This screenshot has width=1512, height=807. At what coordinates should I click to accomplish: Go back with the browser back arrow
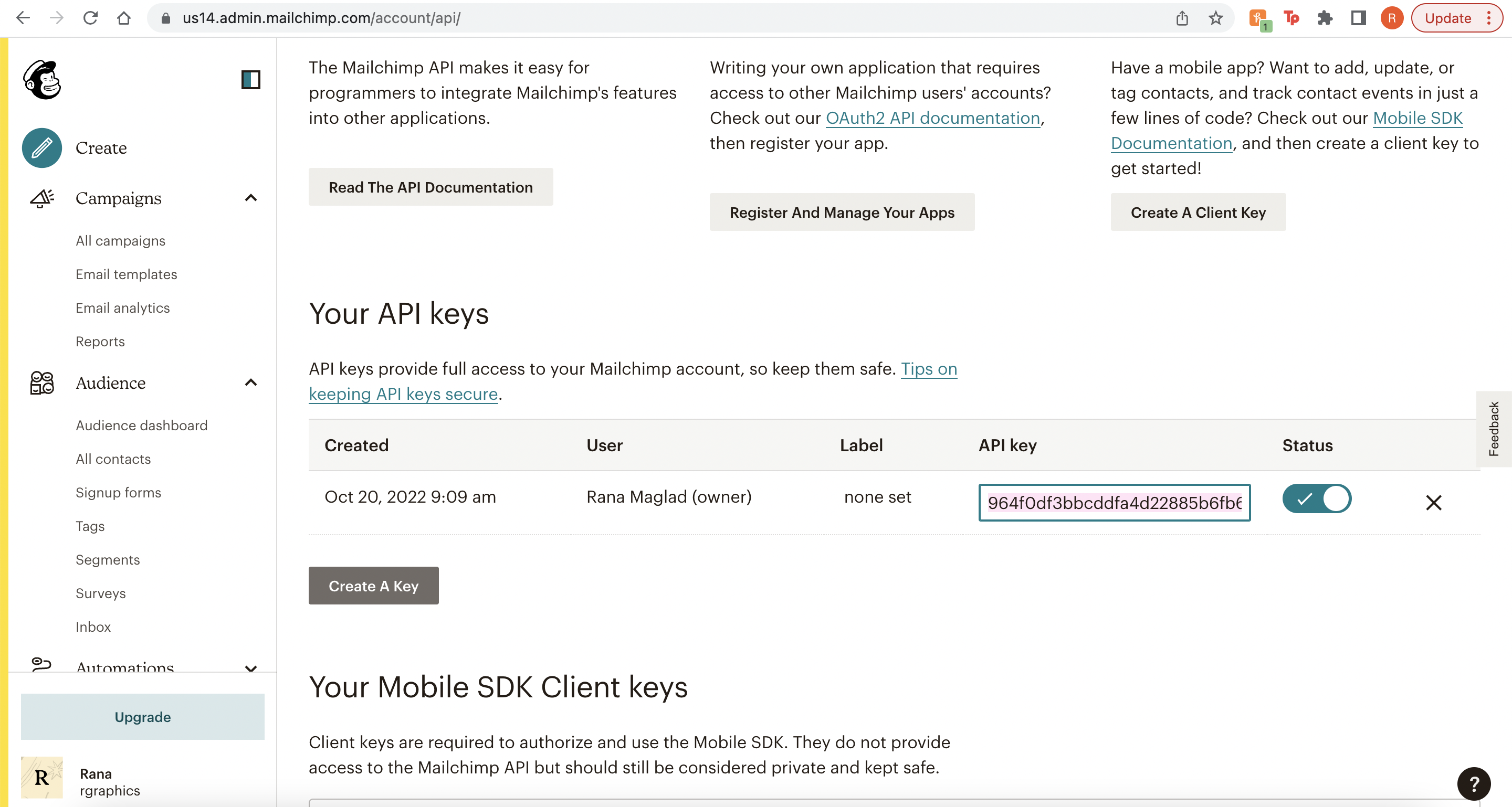23,18
